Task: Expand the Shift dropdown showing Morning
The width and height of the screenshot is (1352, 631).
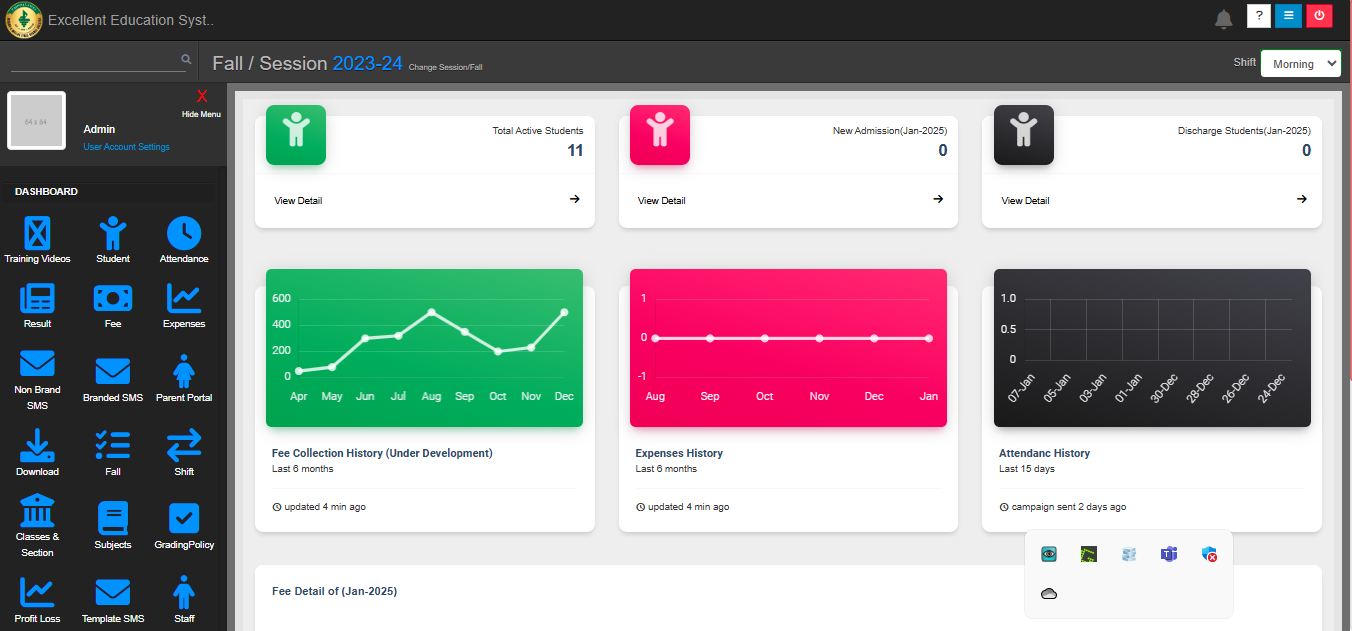Action: click(x=1300, y=63)
